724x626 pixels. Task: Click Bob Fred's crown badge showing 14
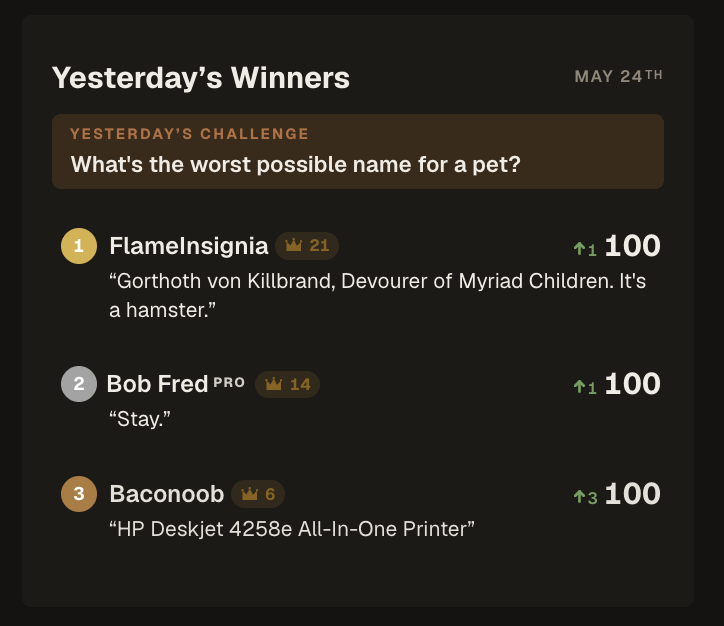[x=287, y=384]
